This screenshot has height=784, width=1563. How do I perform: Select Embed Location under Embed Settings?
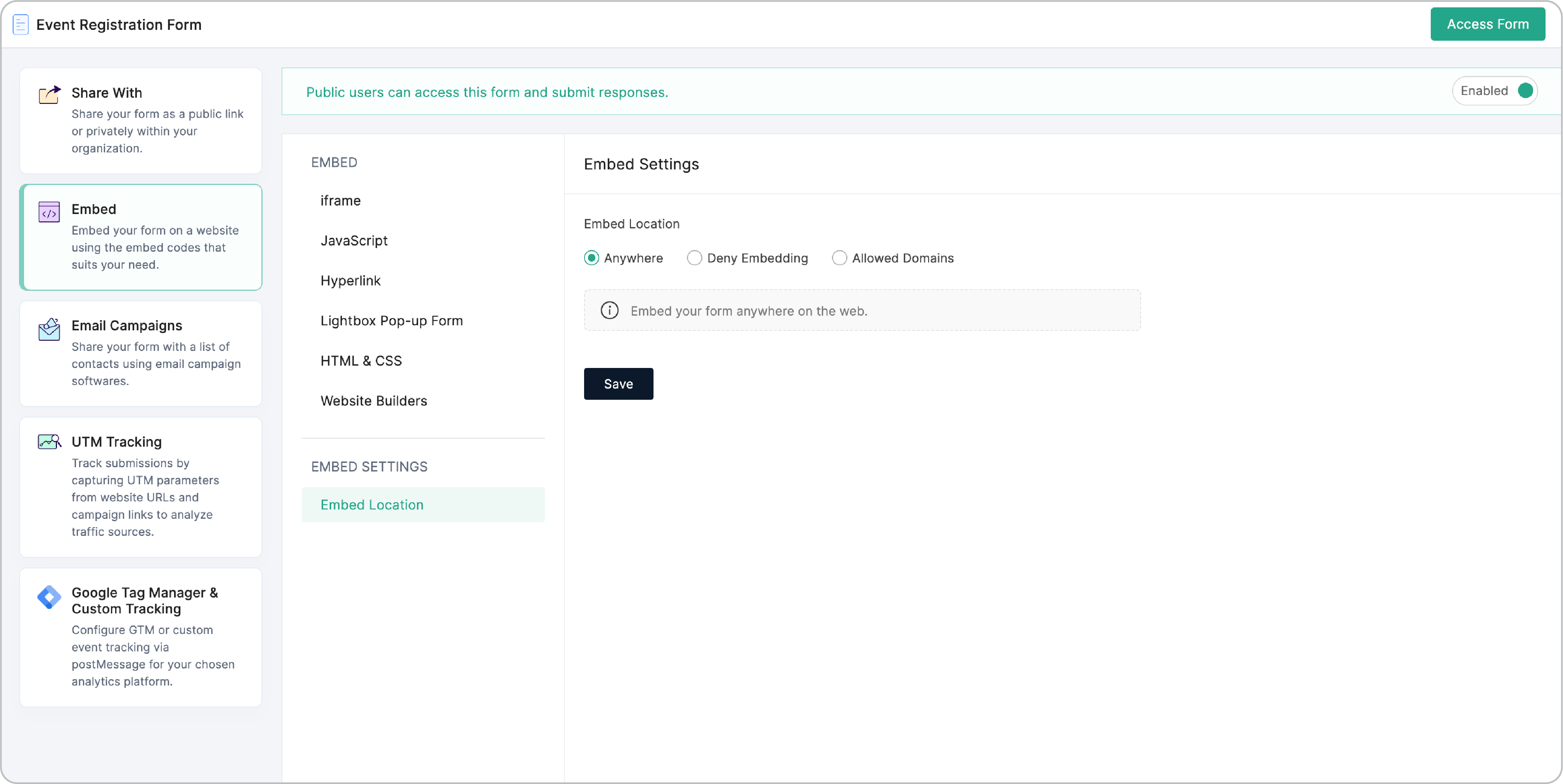click(372, 505)
